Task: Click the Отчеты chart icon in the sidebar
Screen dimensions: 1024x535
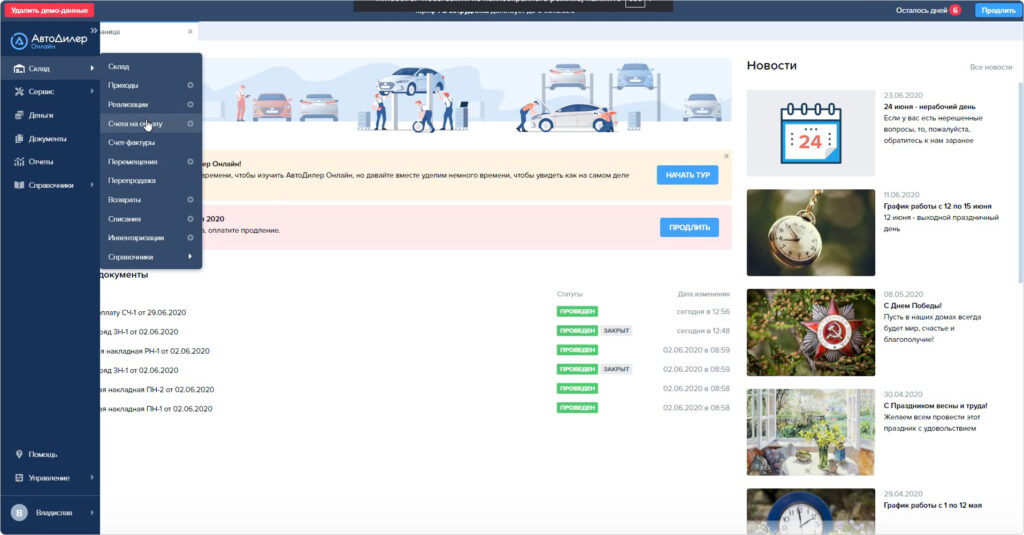Action: point(19,161)
